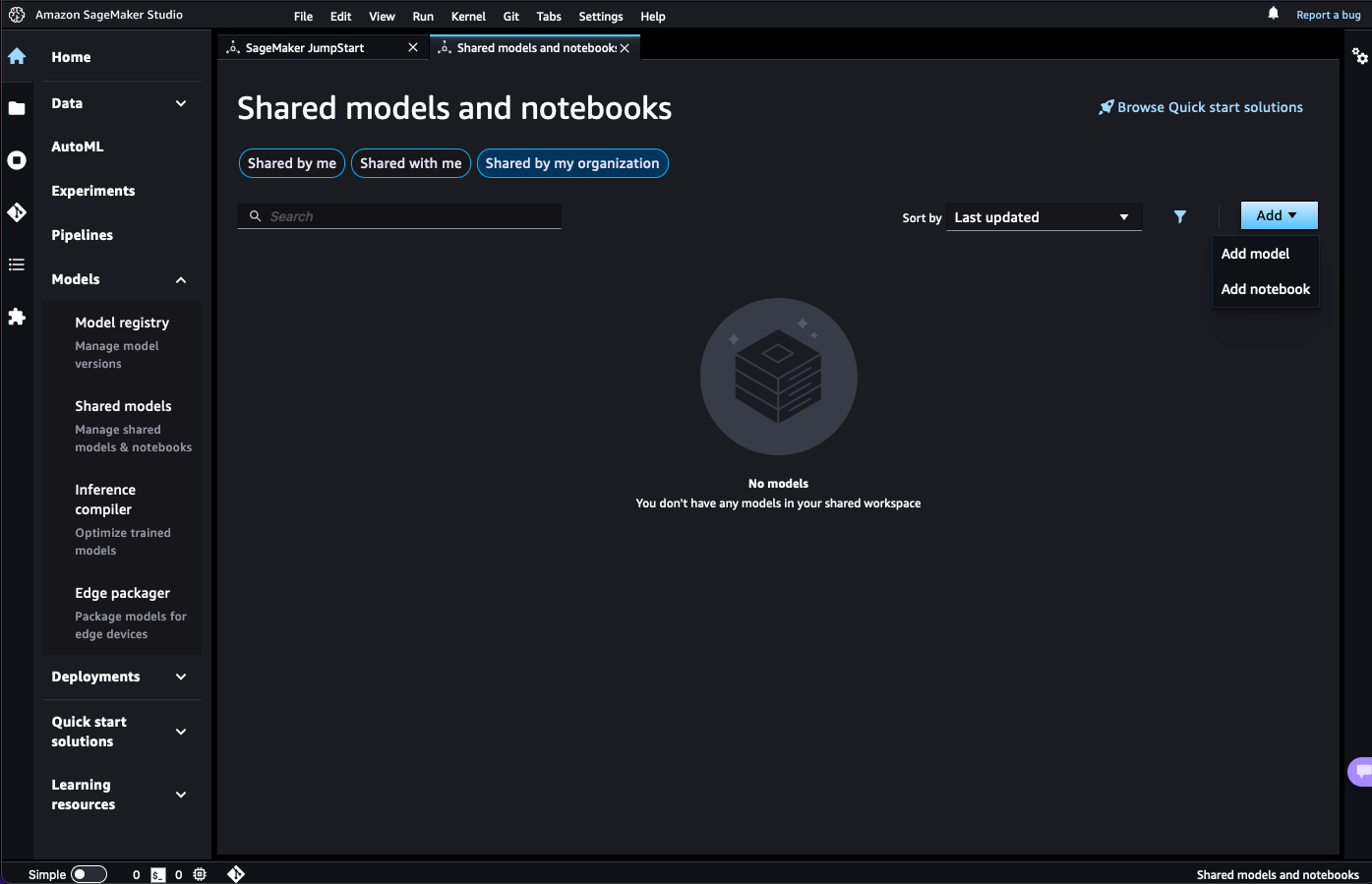This screenshot has height=884, width=1372.
Task: Click the Home icon in the left rail
Action: tap(17, 56)
